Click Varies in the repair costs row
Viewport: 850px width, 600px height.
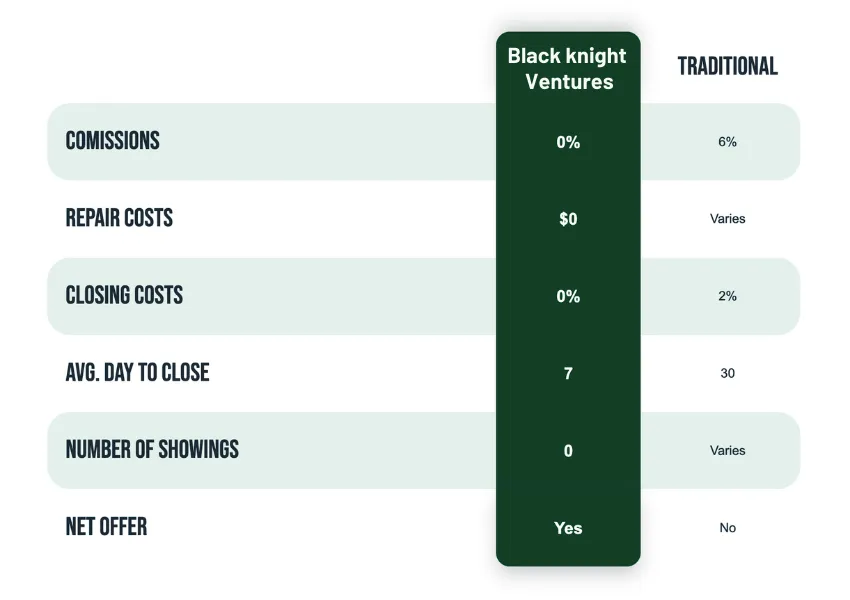click(727, 218)
